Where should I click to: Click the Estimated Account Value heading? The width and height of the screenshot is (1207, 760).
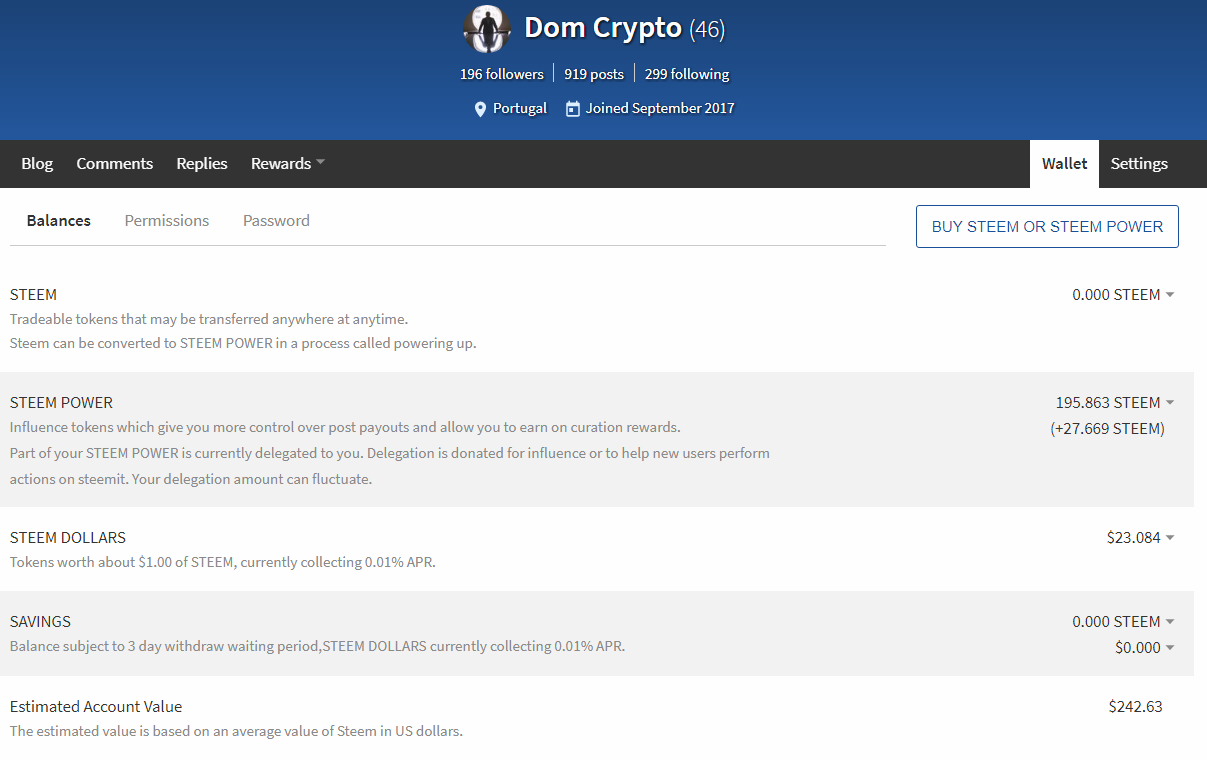pyautogui.click(x=96, y=707)
